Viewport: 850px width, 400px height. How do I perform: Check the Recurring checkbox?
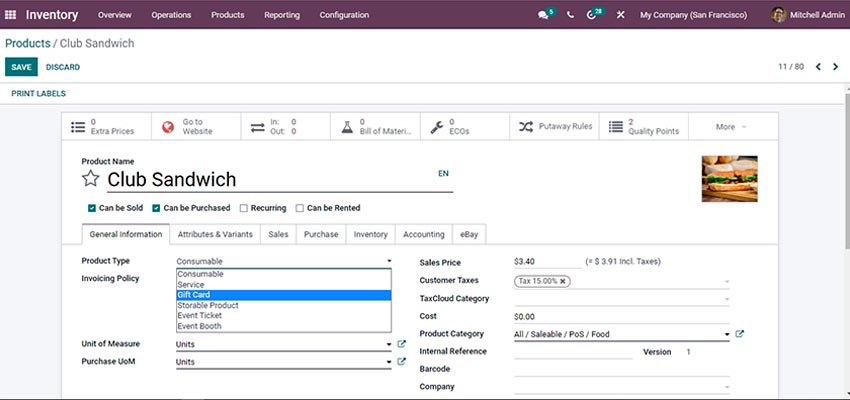243,208
